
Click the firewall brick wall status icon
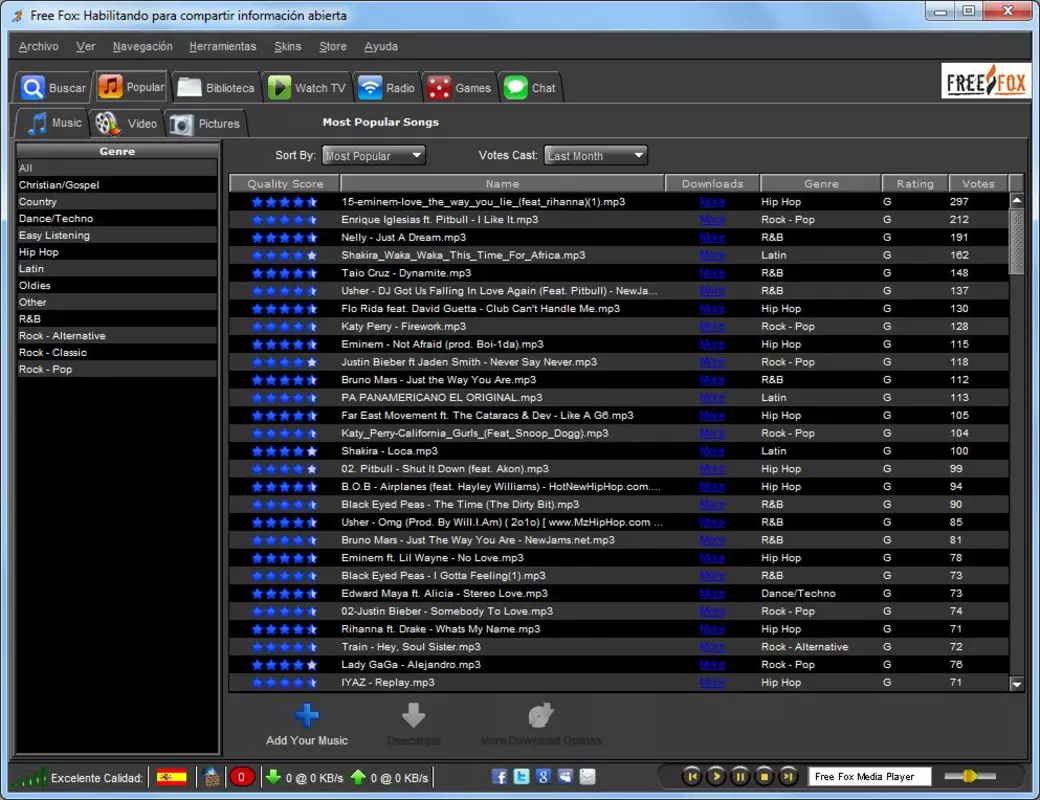tap(212, 777)
